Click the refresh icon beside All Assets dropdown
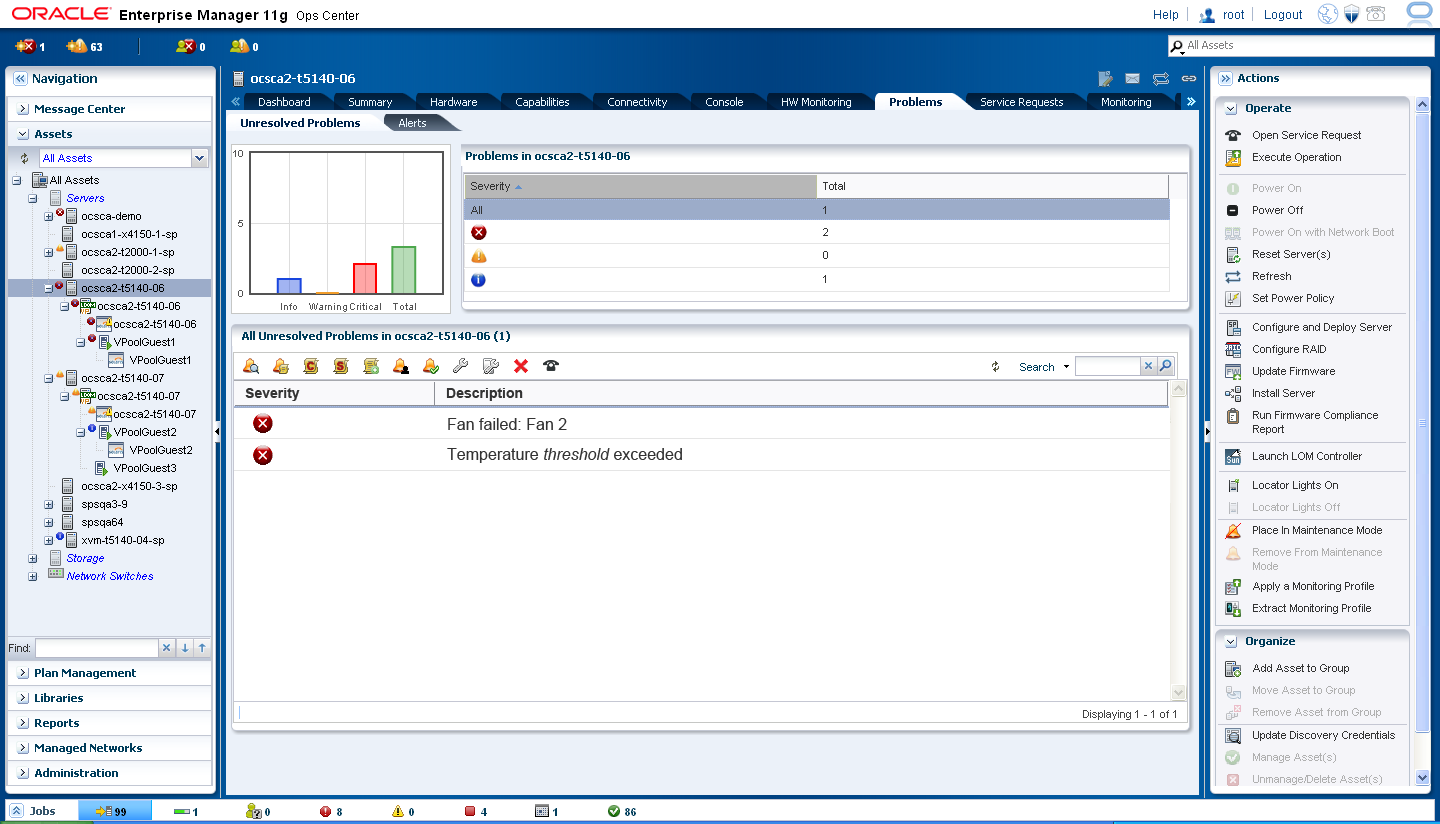 pyautogui.click(x=24, y=158)
